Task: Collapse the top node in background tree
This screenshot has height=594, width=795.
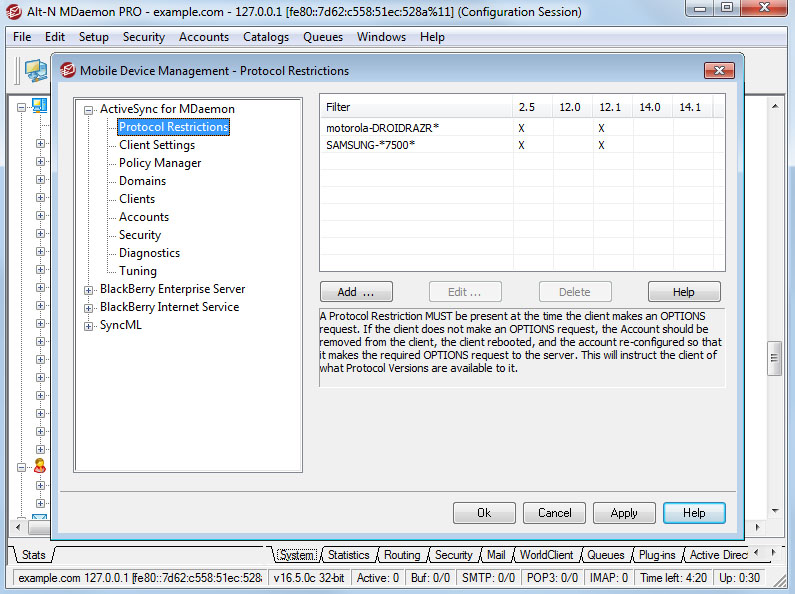Action: tap(21, 107)
